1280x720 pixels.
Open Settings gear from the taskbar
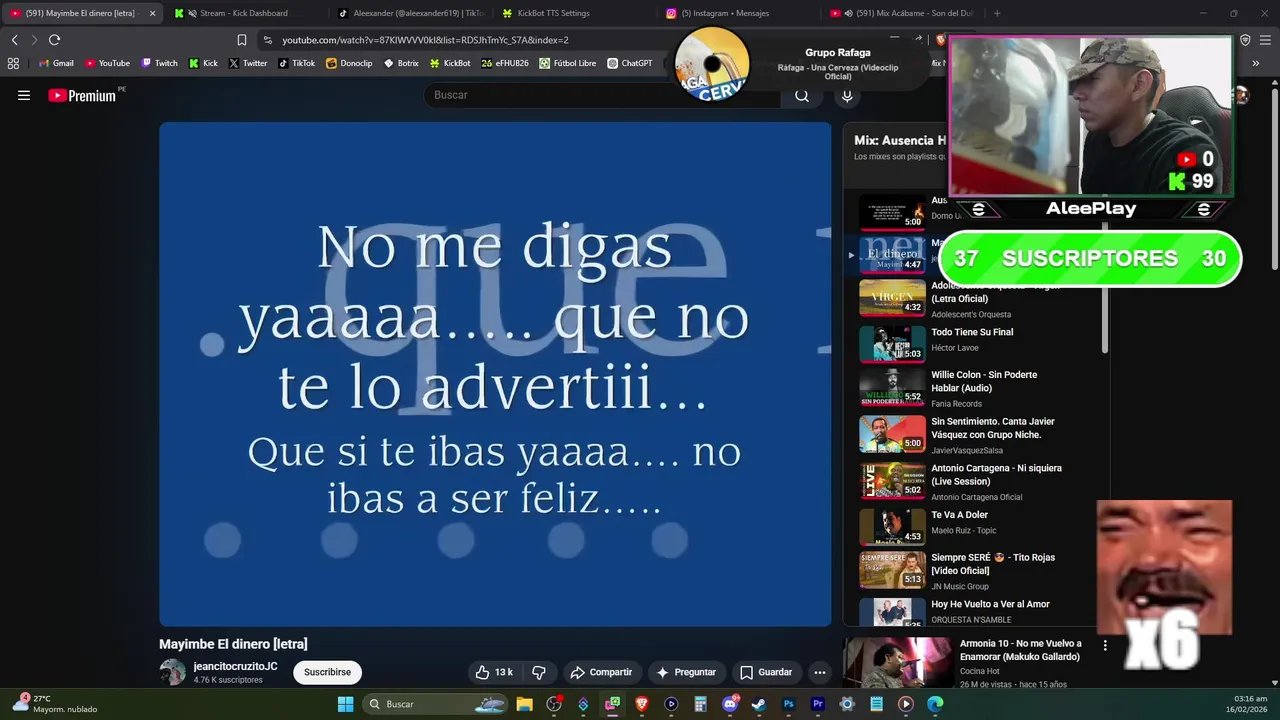point(847,704)
